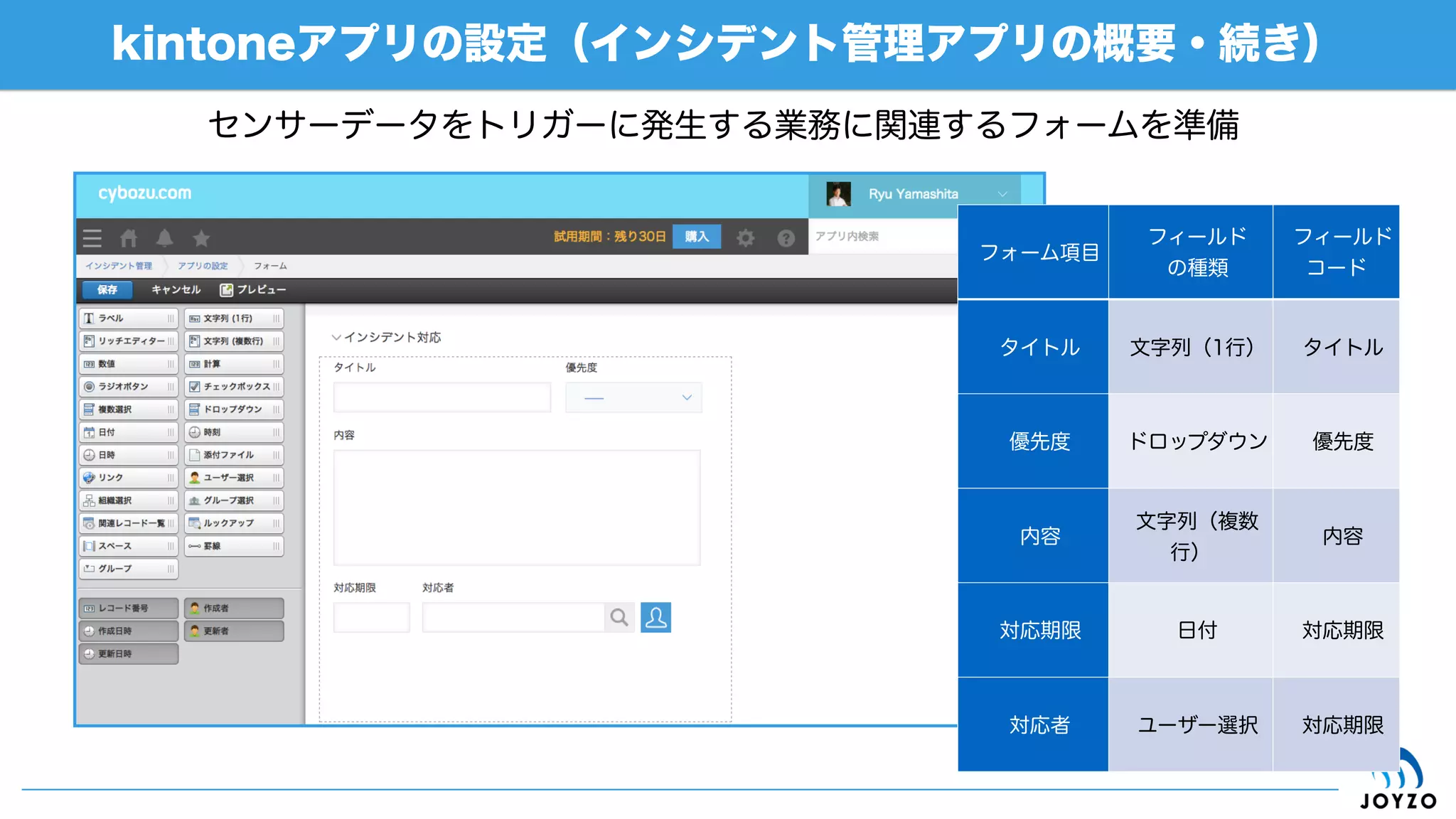Viewport: 1456px width, 819px height.
Task: Open the hamburger menu icon
Action: point(92,237)
